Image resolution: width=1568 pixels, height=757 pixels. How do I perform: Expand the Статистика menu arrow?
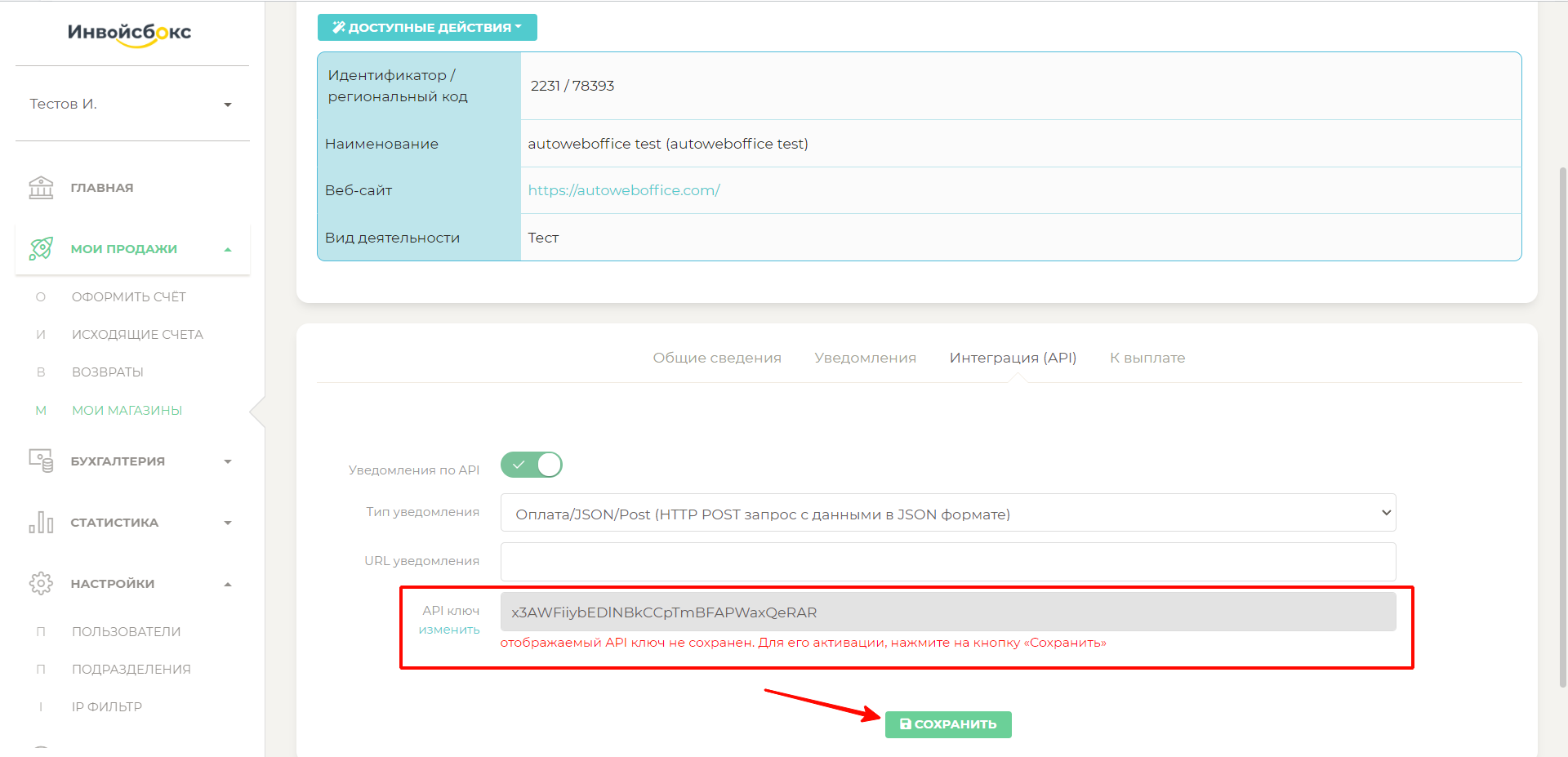(228, 523)
